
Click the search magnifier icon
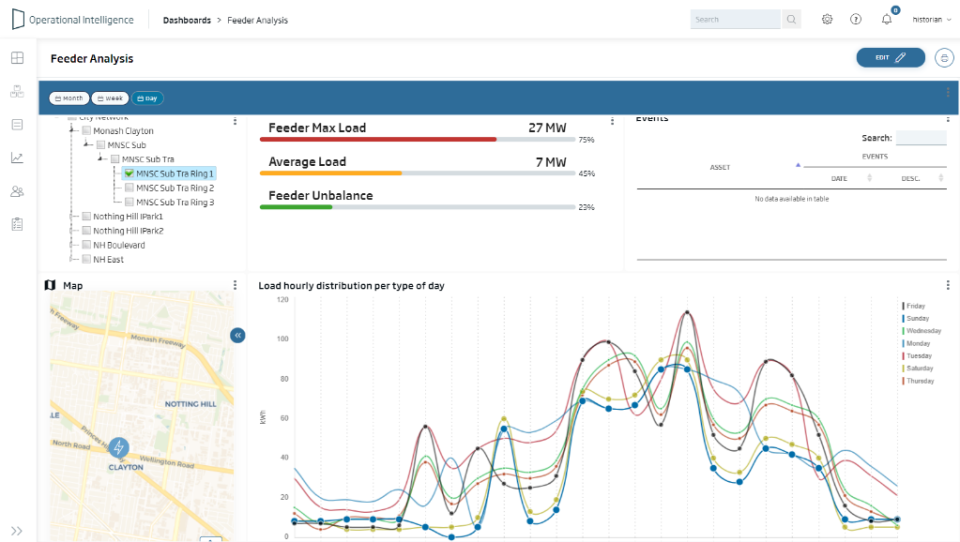tap(791, 20)
